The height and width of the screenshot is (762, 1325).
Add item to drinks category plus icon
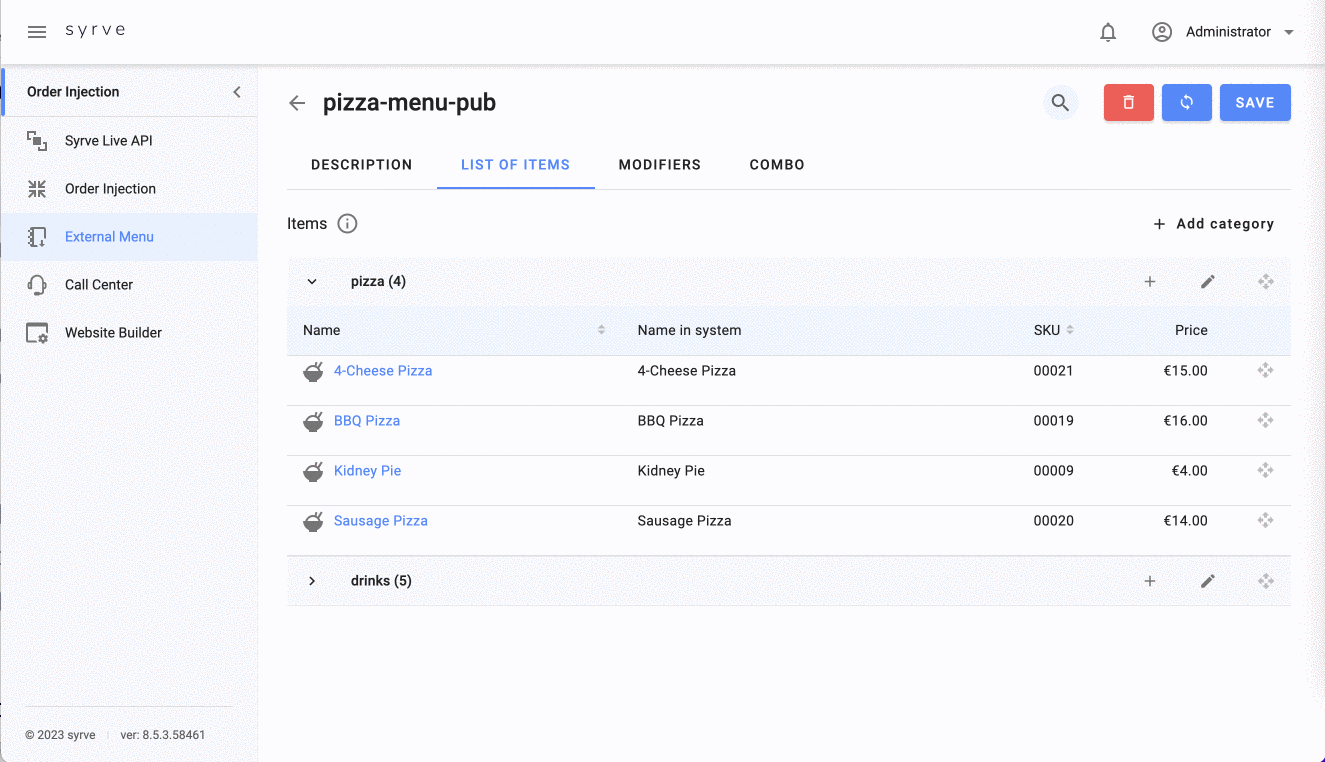pos(1149,581)
